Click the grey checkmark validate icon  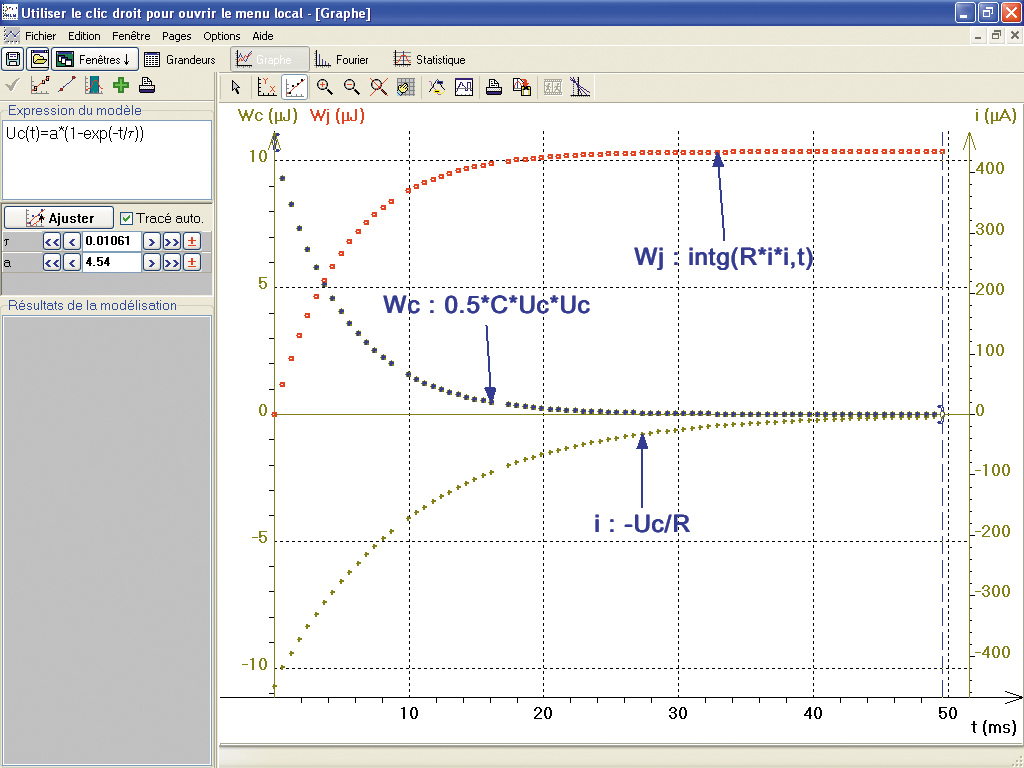click(12, 85)
